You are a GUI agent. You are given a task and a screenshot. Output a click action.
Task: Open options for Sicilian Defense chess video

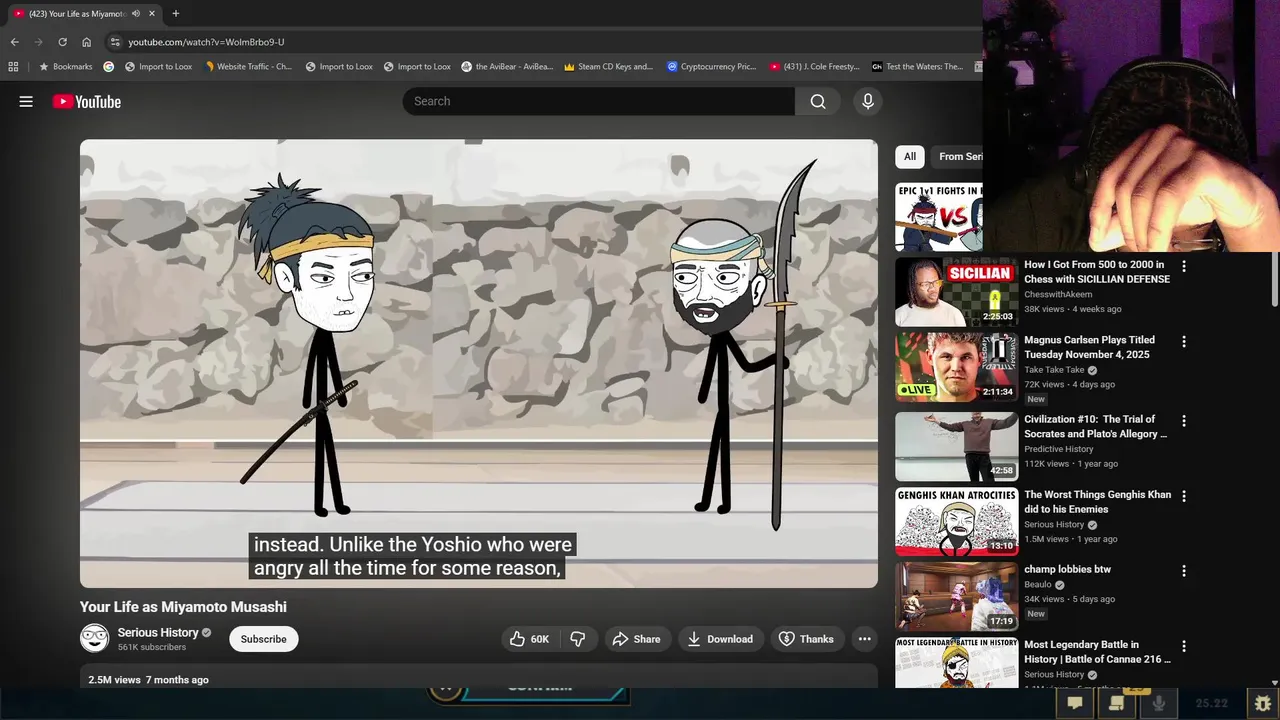coord(1184,266)
